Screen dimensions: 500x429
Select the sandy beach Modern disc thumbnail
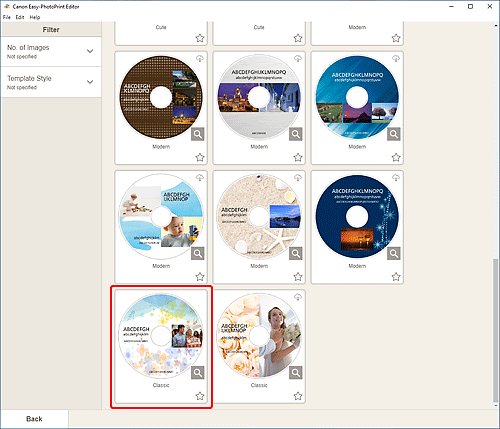click(259, 216)
